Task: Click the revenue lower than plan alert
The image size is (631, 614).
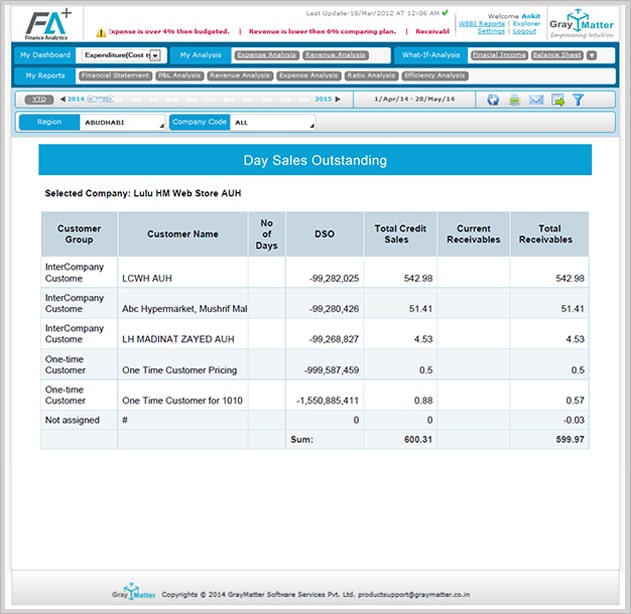Action: click(322, 31)
